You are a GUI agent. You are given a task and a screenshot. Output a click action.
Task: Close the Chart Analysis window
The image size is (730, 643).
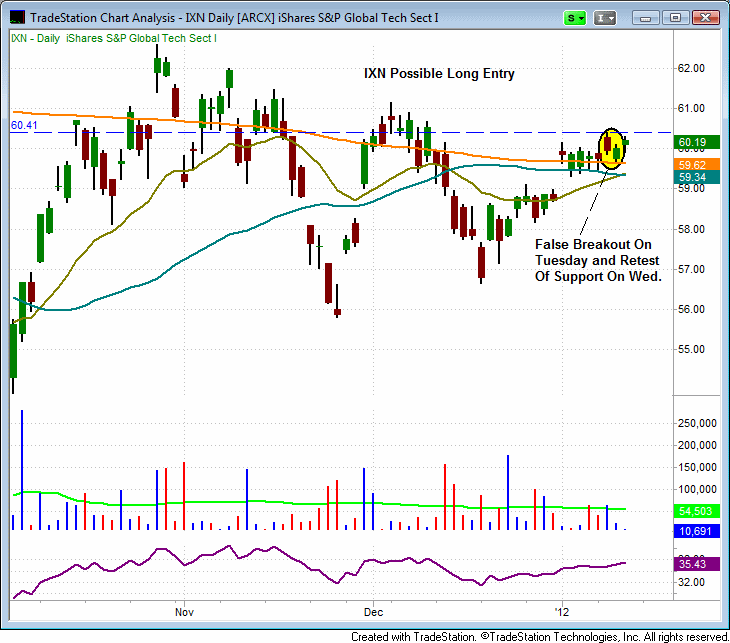705,18
